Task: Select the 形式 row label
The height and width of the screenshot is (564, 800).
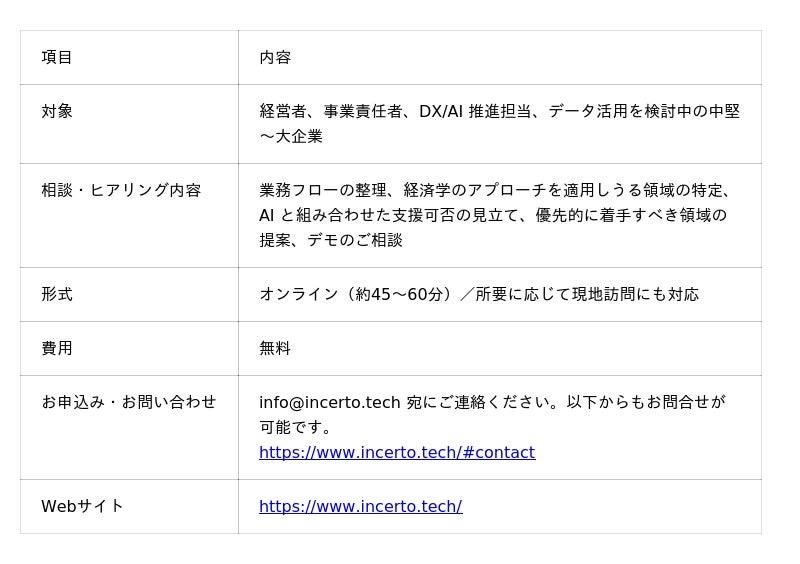Action: point(57,294)
